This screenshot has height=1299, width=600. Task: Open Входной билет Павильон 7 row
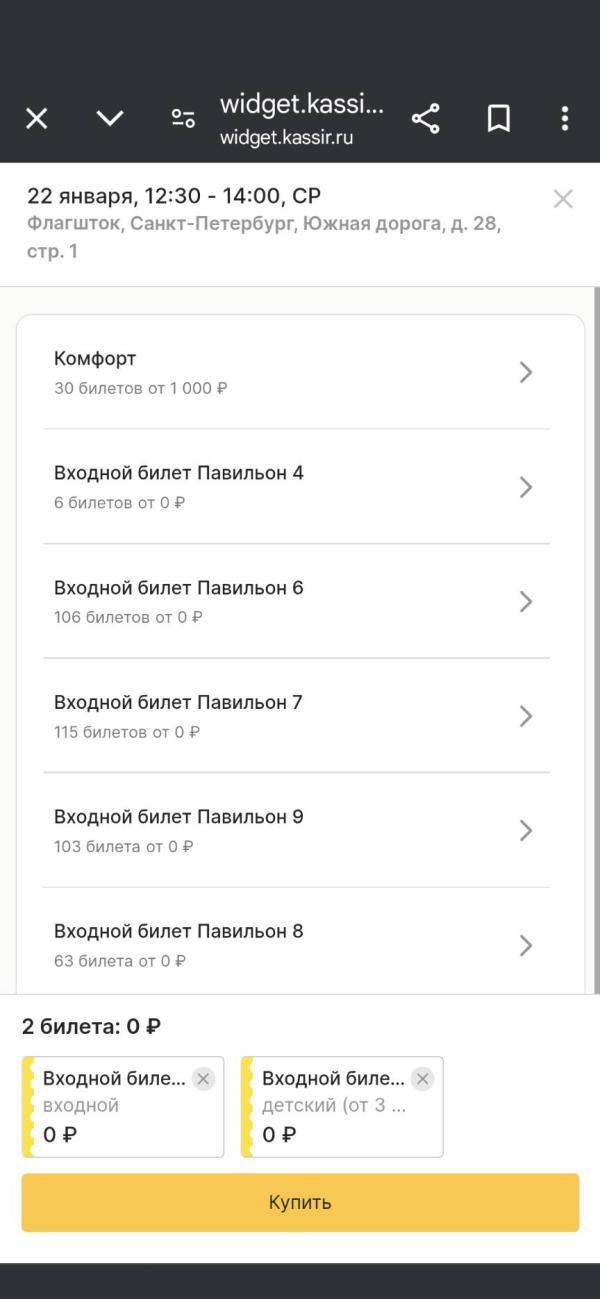[297, 716]
